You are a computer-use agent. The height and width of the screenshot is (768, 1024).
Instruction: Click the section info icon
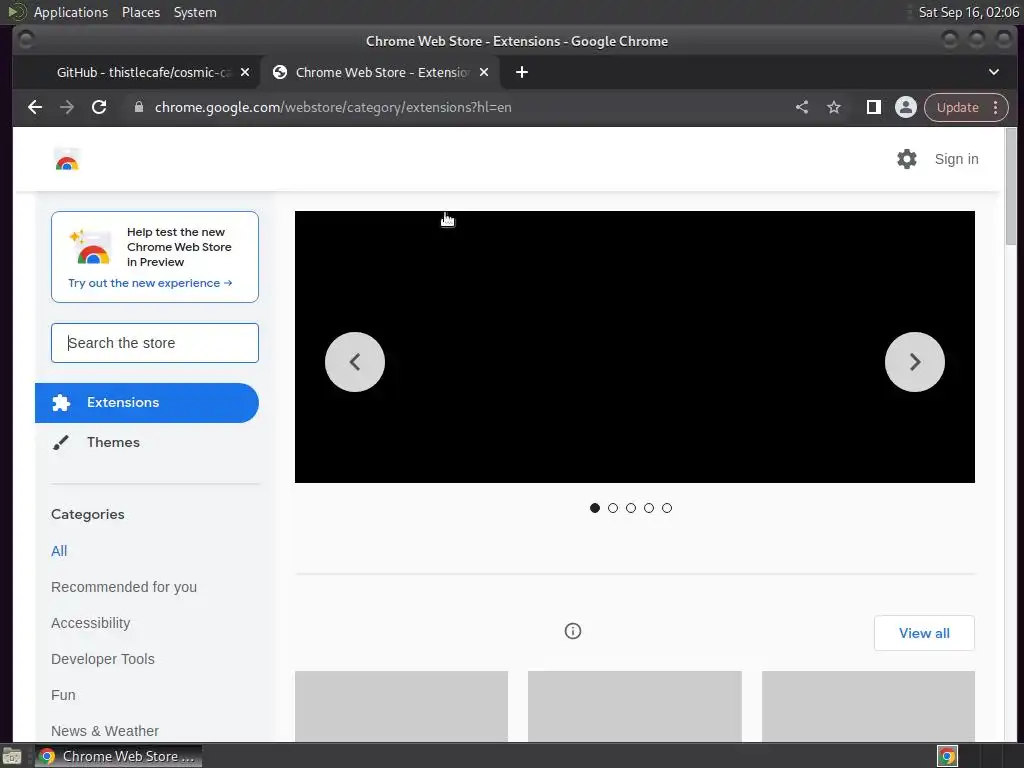tap(573, 631)
